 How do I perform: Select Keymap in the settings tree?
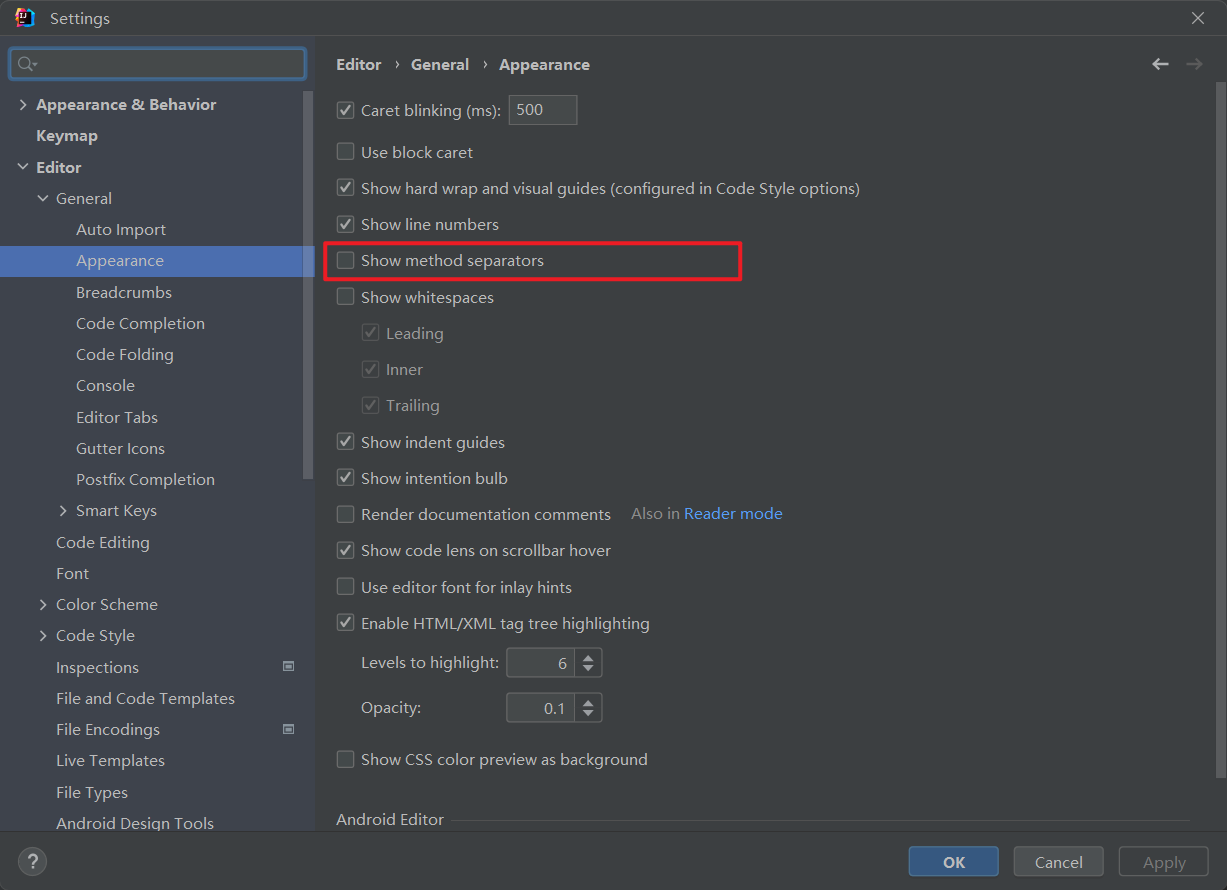coord(67,136)
